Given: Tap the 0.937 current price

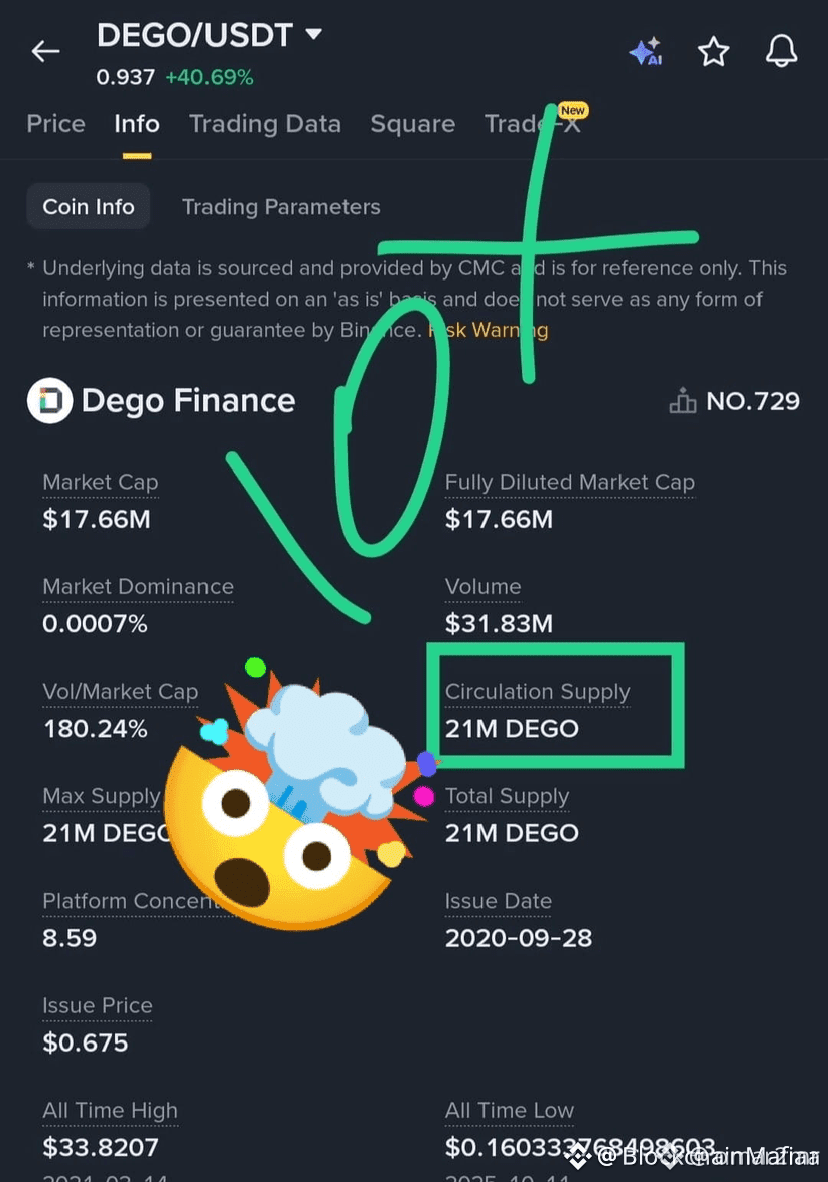Looking at the screenshot, I should [125, 77].
